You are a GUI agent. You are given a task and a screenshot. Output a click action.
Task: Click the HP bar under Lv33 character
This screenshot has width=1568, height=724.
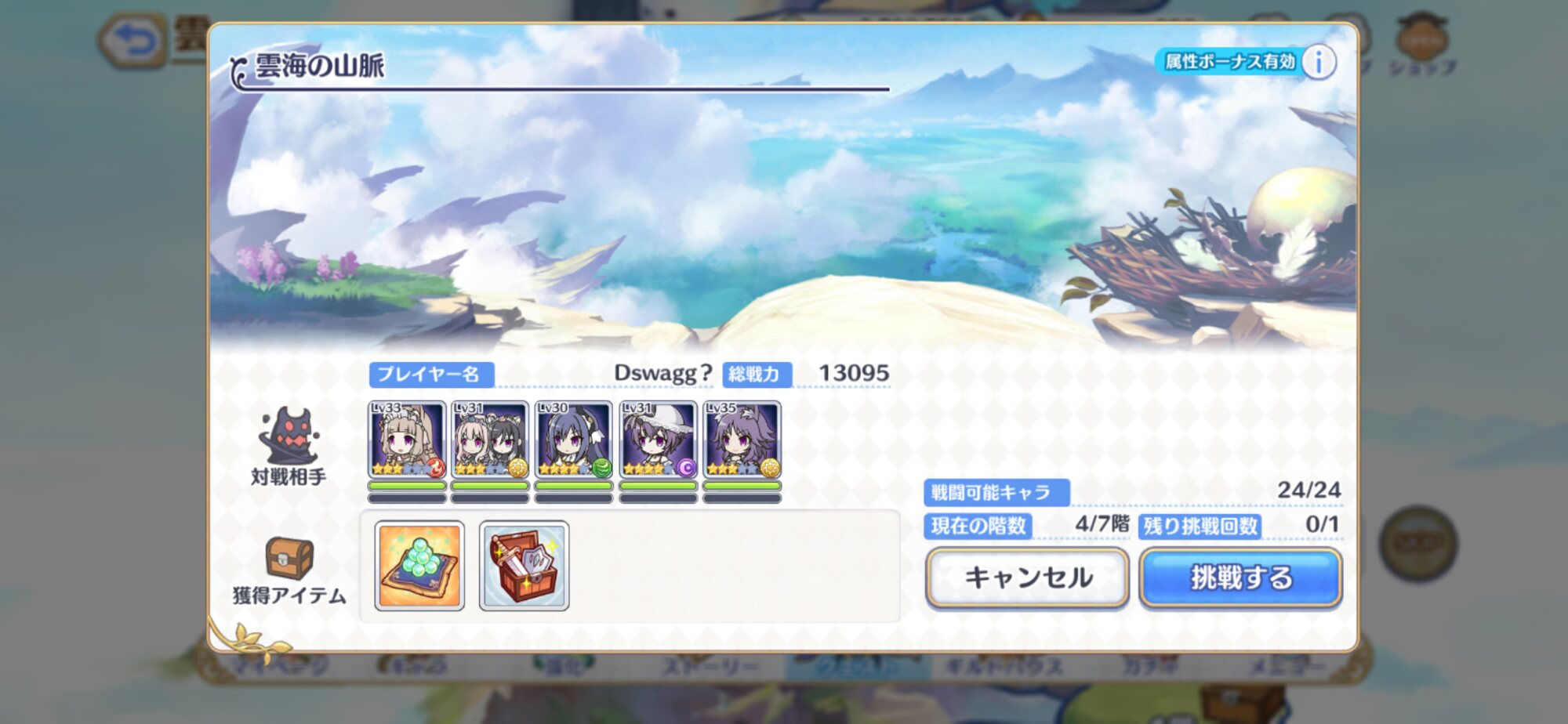pos(407,486)
